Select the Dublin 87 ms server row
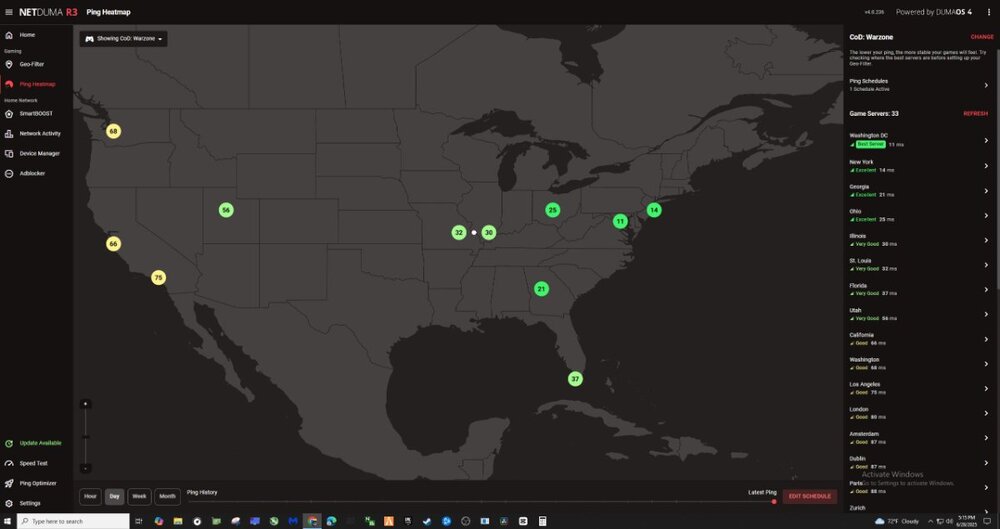The width and height of the screenshot is (1000, 529). [920, 463]
